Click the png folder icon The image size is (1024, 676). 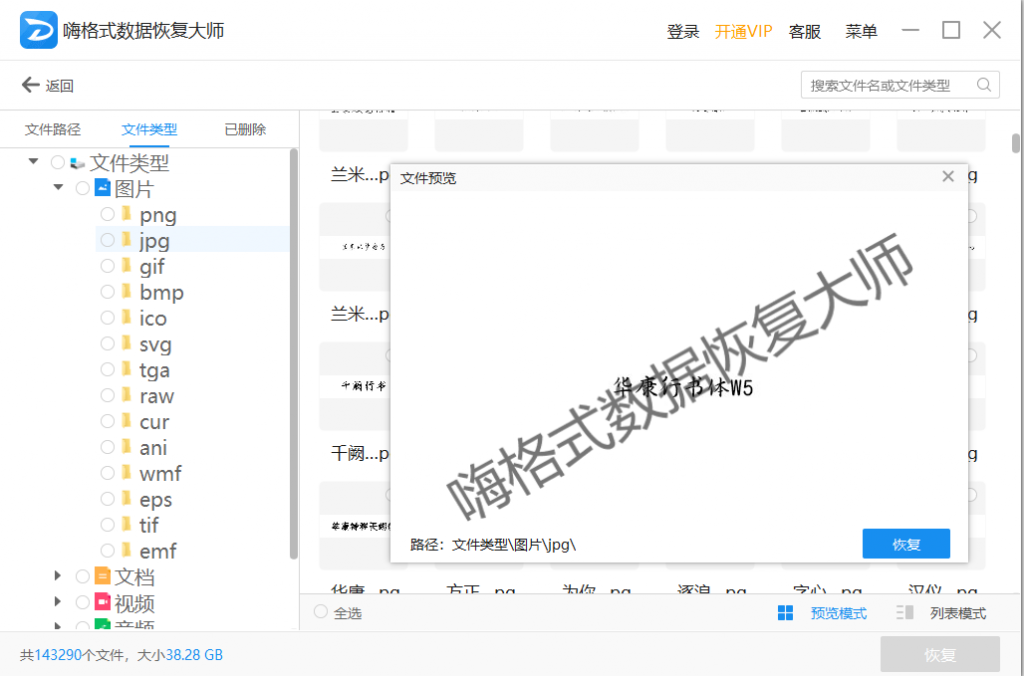pyautogui.click(x=127, y=214)
